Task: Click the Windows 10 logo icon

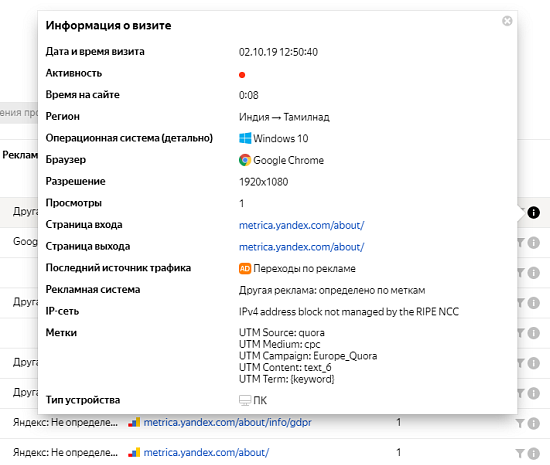Action: click(x=245, y=138)
